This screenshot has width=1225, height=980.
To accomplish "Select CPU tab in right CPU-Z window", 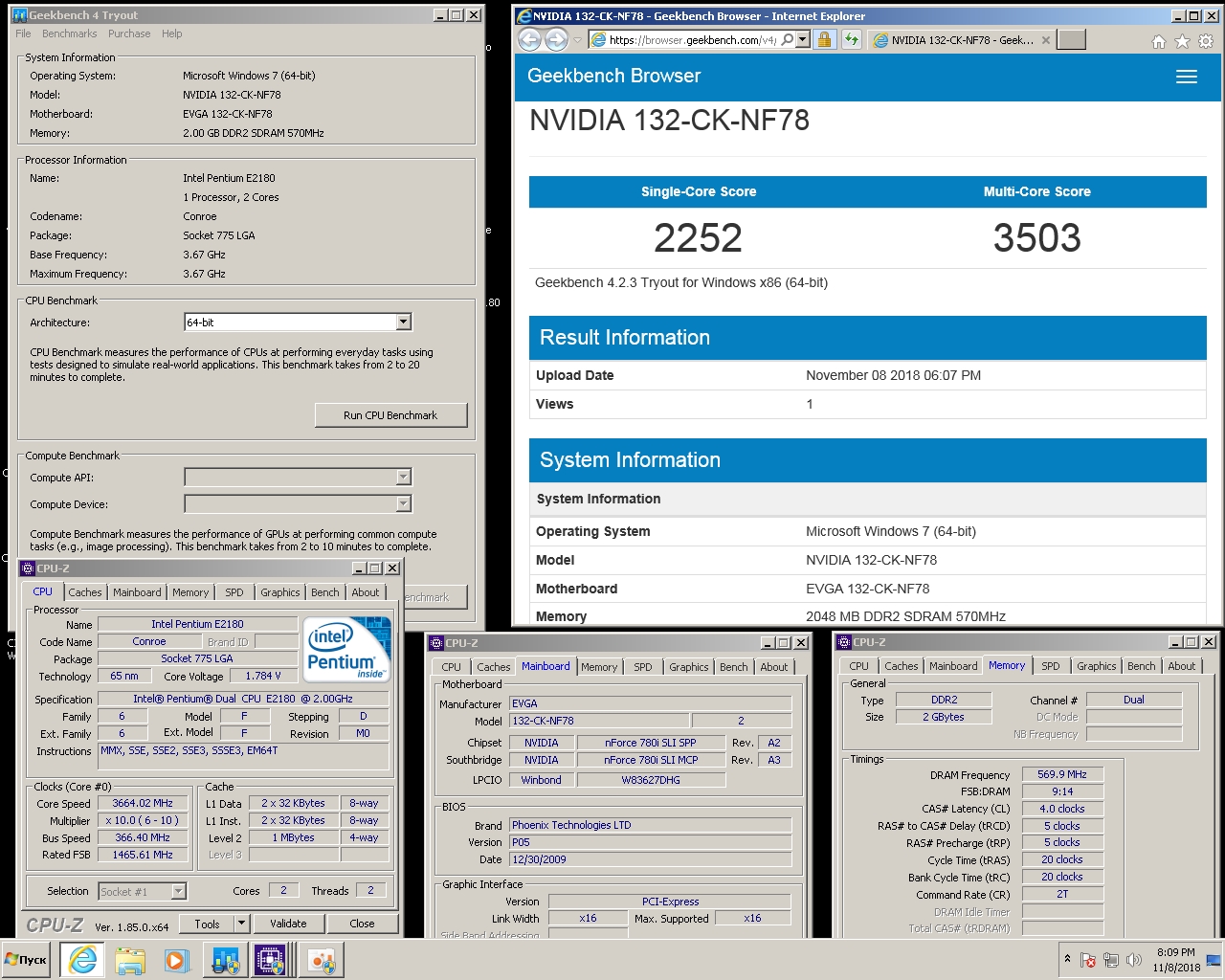I will coord(859,666).
